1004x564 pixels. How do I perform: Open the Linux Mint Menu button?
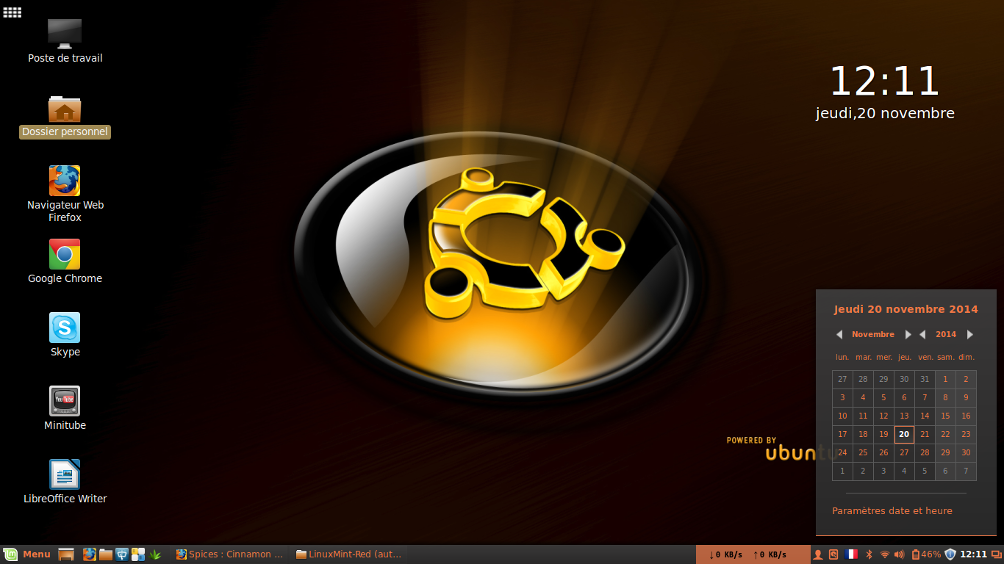tap(27, 554)
